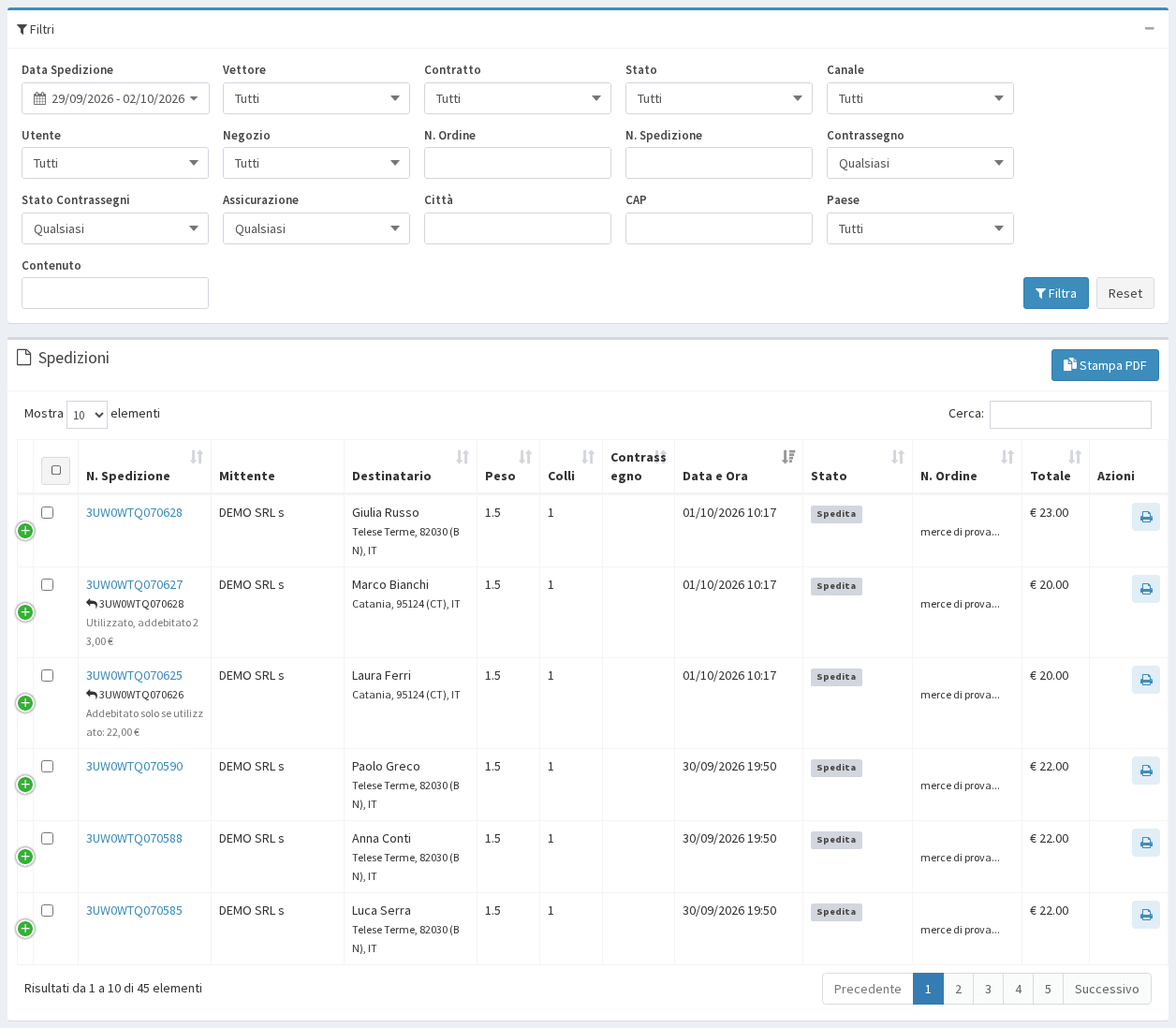Screen dimensions: 1176x1028
Task: Click print icon for shipment 3UW0WTQ070627
Action: pos(1145,589)
